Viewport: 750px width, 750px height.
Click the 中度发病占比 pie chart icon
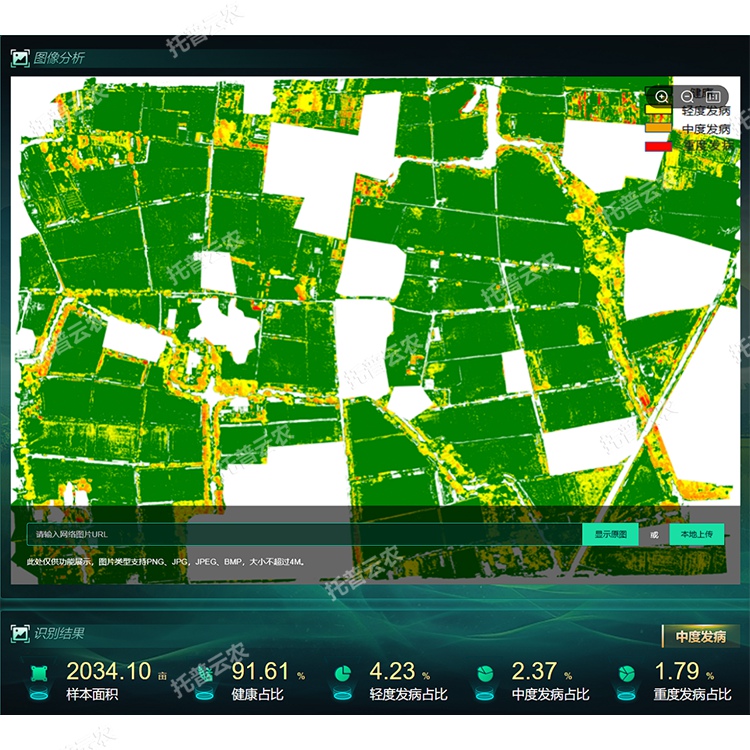(485, 672)
